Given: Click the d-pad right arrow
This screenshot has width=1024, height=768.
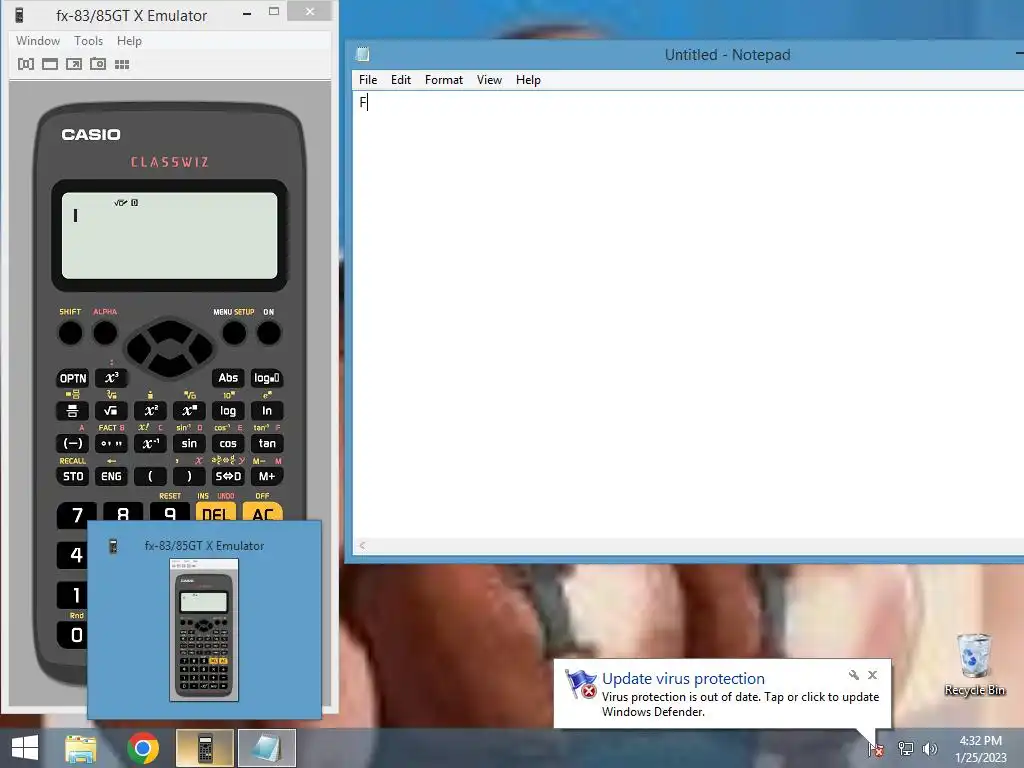Looking at the screenshot, I should (200, 348).
